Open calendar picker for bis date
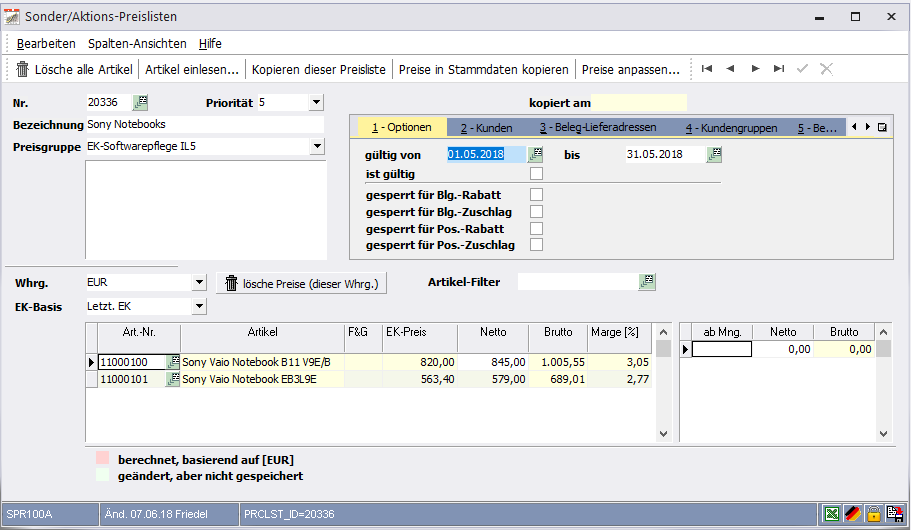 click(x=714, y=155)
